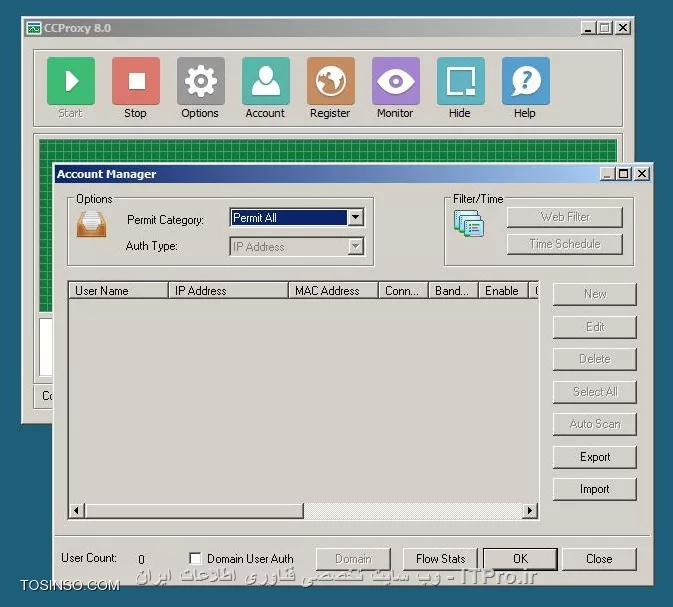The width and height of the screenshot is (673, 607).
Task: Click the MAC Address column header
Action: click(333, 291)
